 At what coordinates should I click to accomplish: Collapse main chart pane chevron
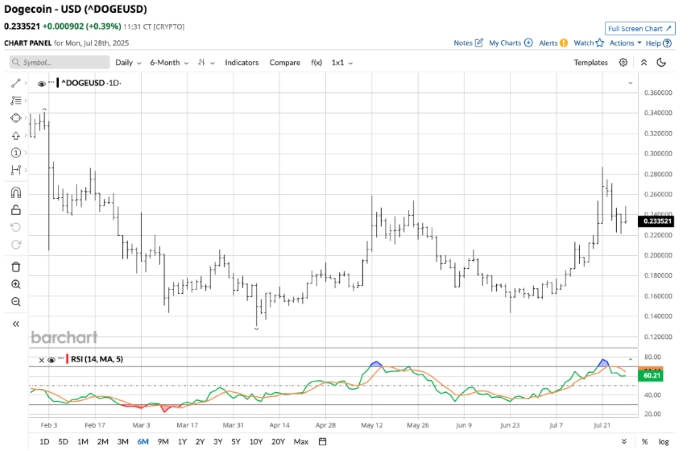click(630, 83)
